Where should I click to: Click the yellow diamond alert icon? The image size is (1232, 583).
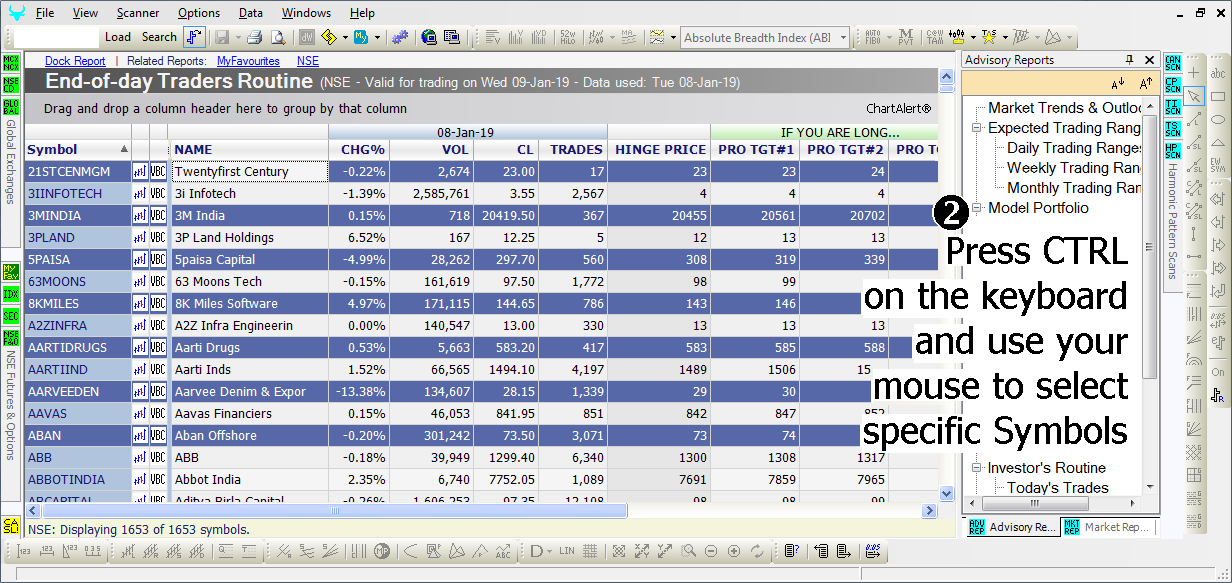coord(328,37)
